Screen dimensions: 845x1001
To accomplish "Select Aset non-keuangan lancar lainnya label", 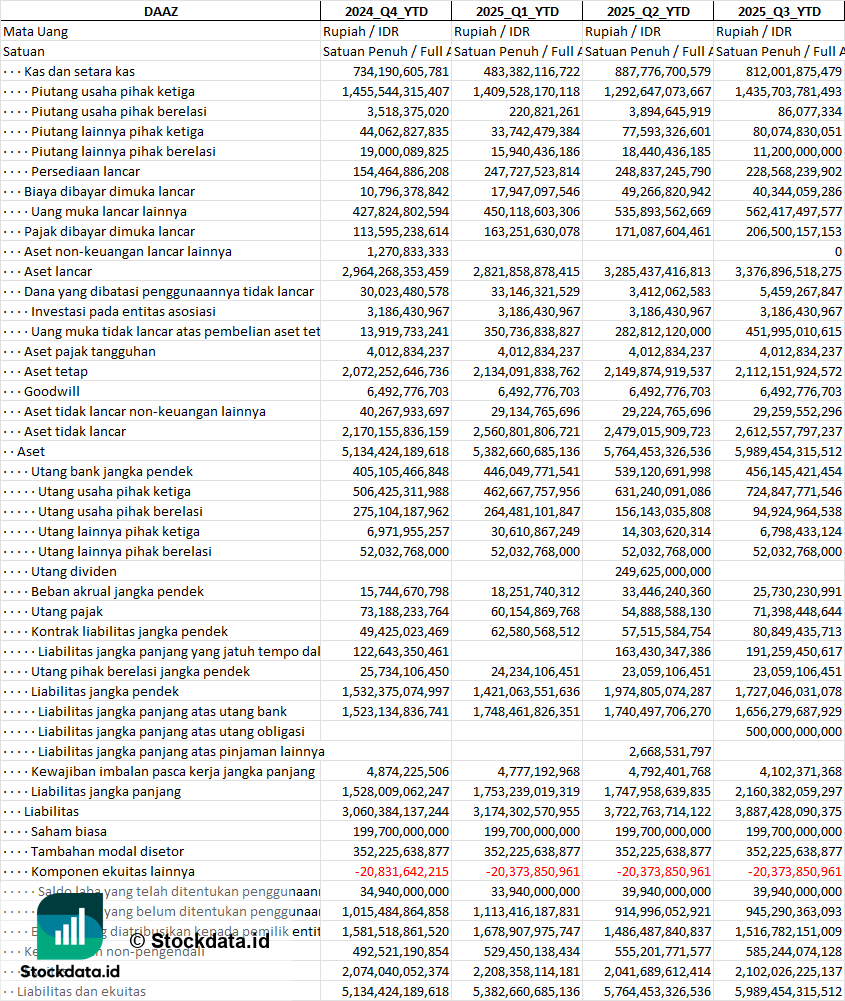I will 128,252.
